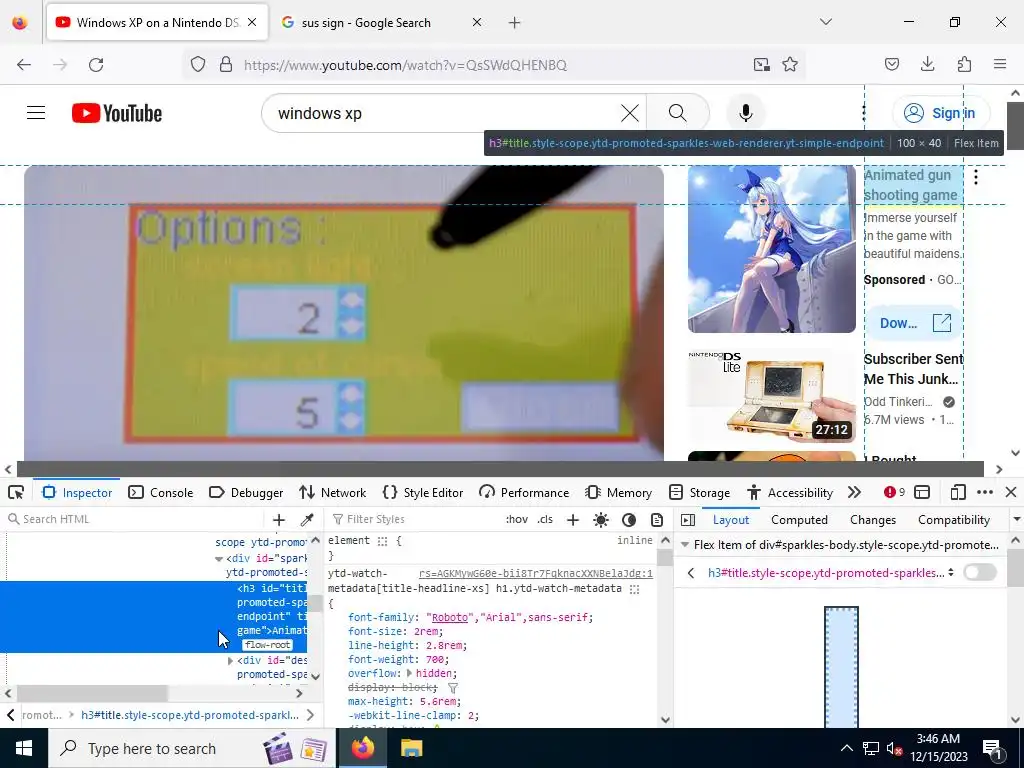1024x768 pixels.
Task: Expand the overflow hidden shorthand
Action: point(409,673)
